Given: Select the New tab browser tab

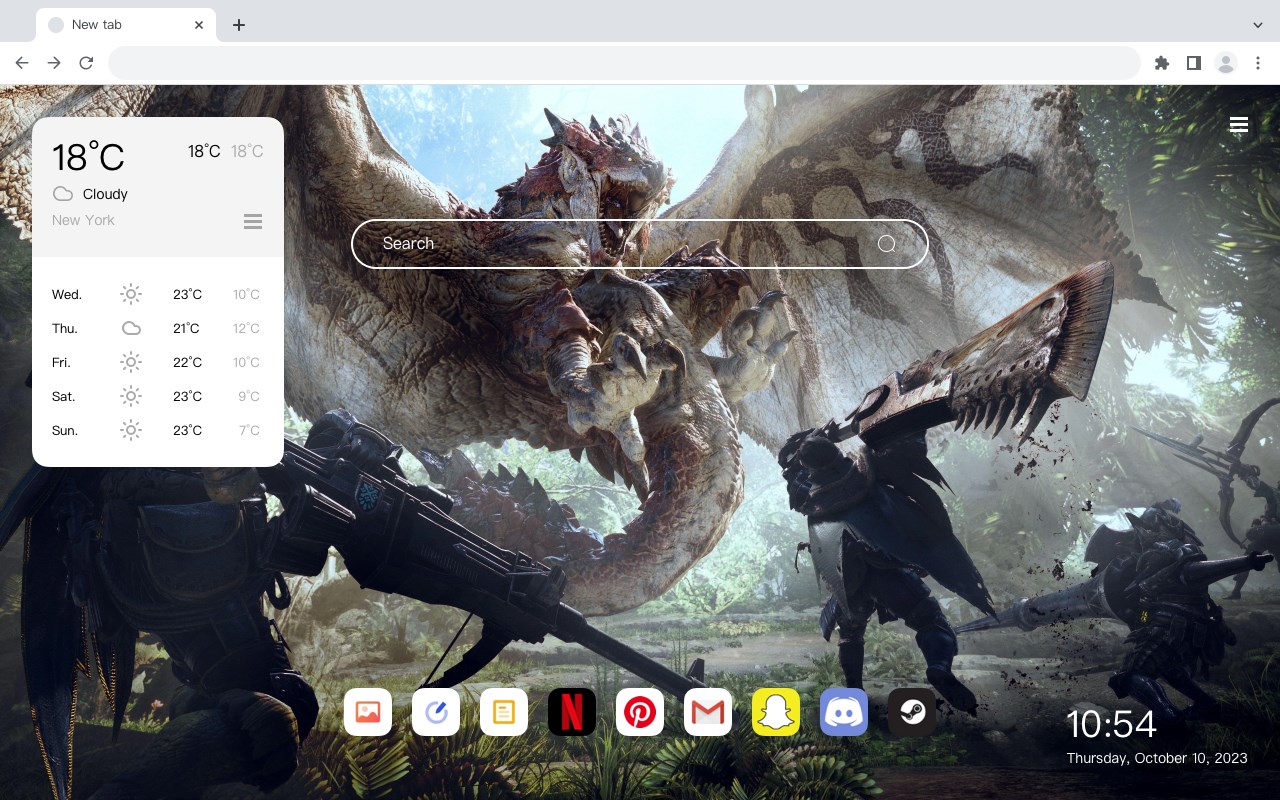Looking at the screenshot, I should (126, 25).
